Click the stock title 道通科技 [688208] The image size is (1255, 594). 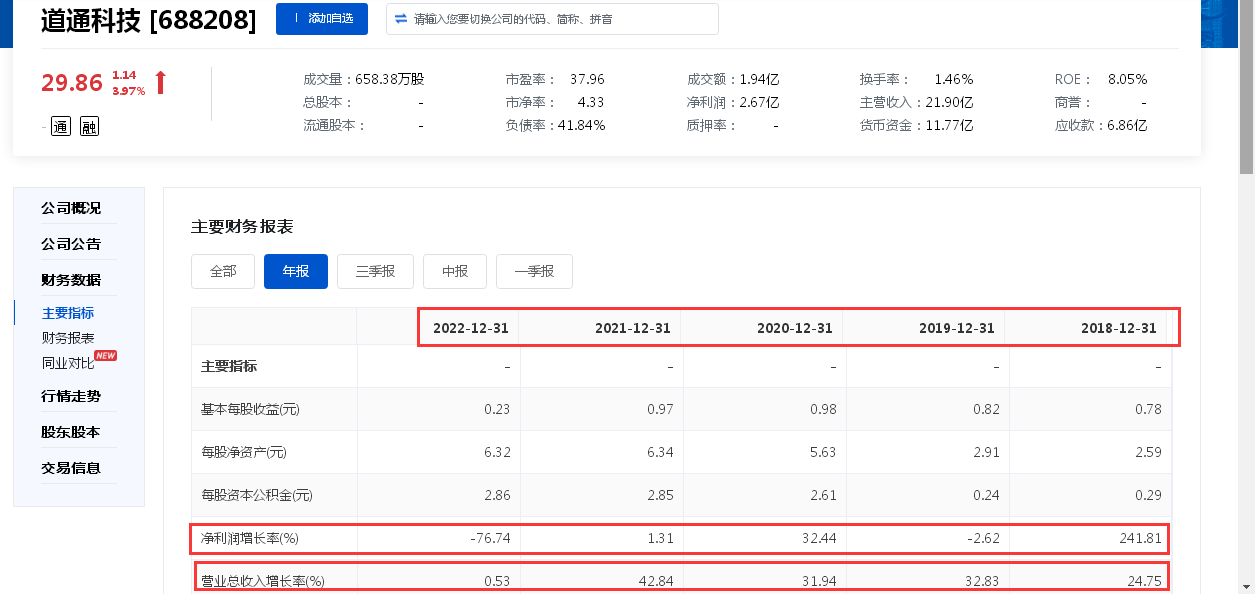click(x=149, y=20)
